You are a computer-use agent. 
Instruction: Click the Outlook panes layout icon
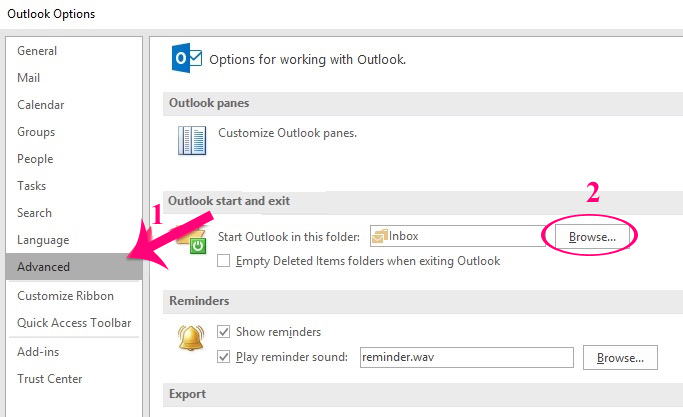click(x=191, y=139)
